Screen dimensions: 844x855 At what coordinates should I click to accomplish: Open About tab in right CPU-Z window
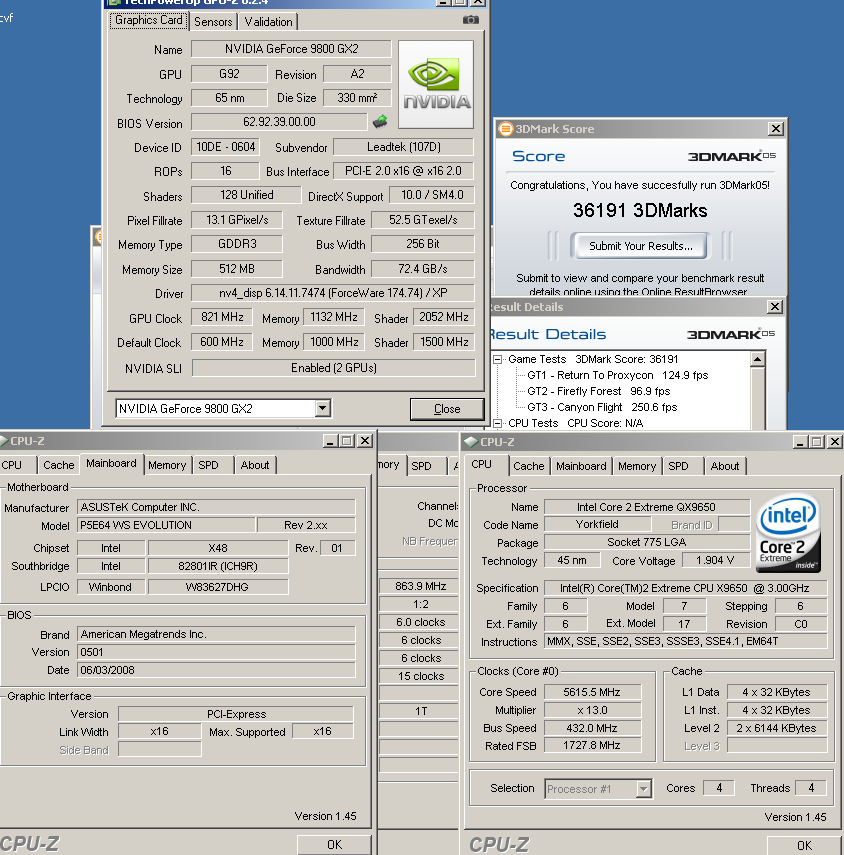tap(725, 466)
